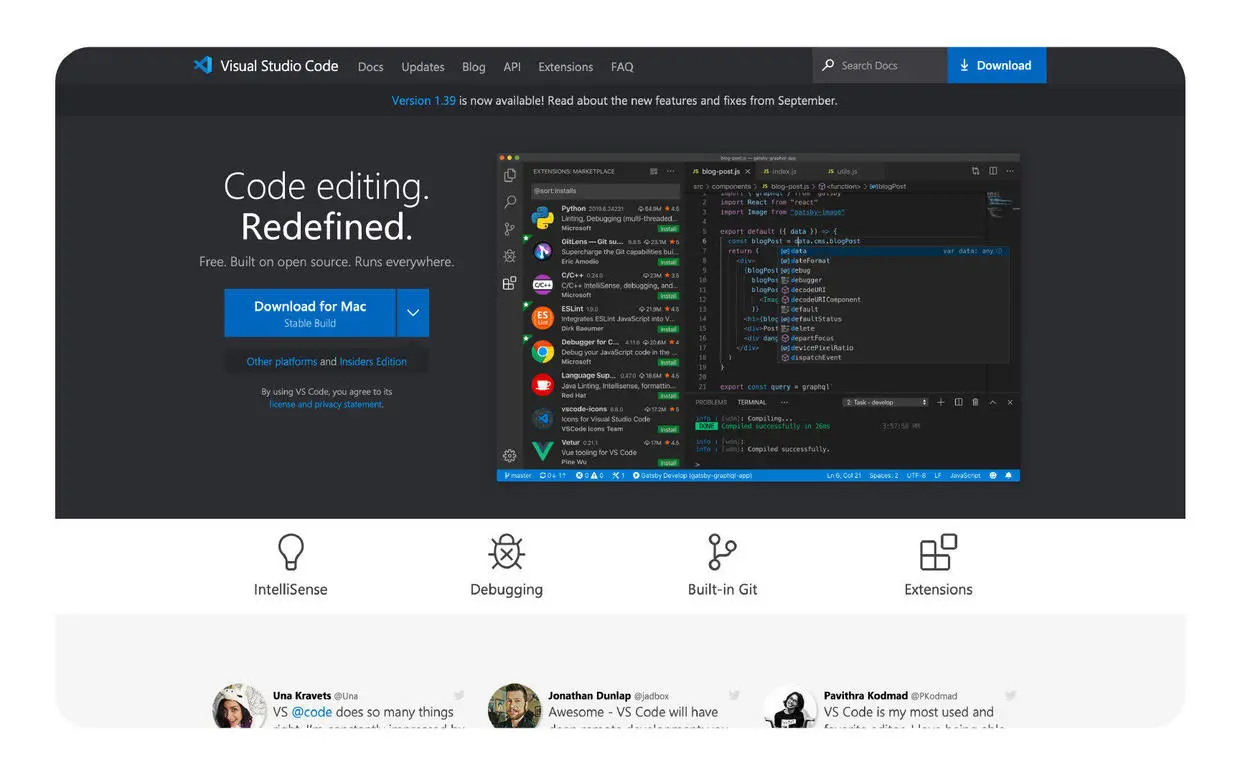
Task: Click into the Search Docs field
Action: coord(880,65)
